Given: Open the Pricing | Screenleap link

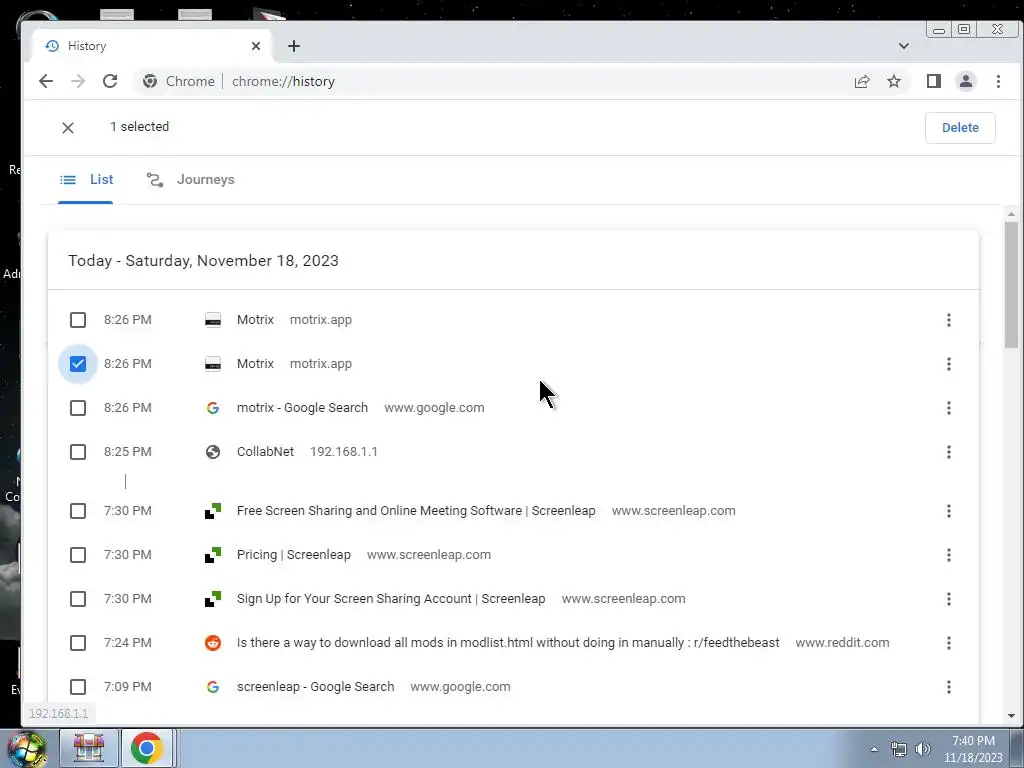Looking at the screenshot, I should coord(294,555).
